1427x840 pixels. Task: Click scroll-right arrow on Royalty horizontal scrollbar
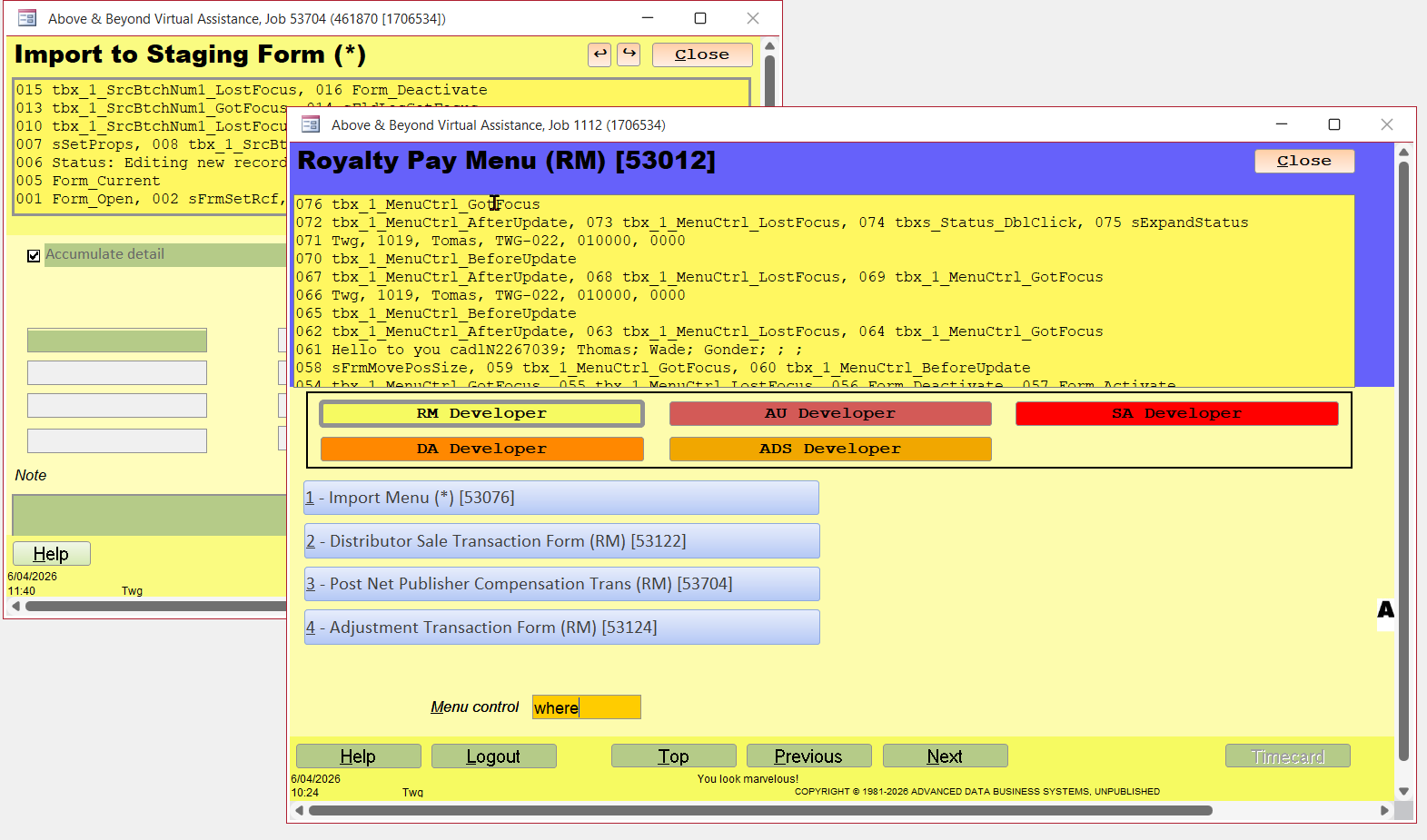1384,810
